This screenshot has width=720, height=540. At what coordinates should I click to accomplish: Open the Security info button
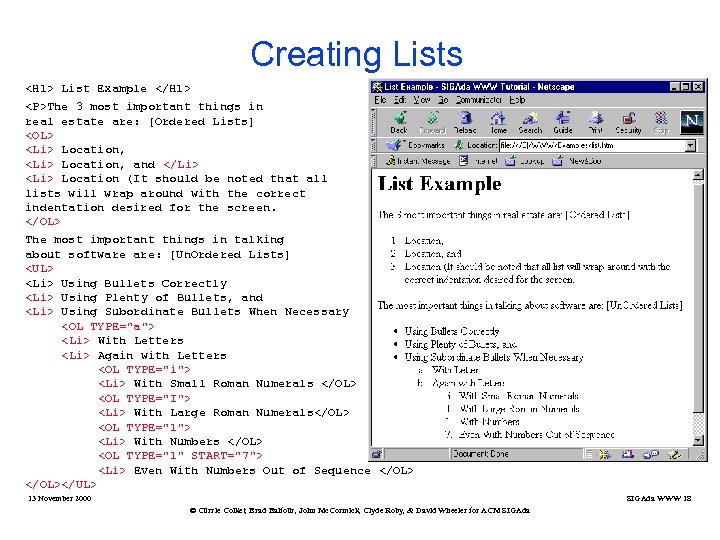coord(628,122)
